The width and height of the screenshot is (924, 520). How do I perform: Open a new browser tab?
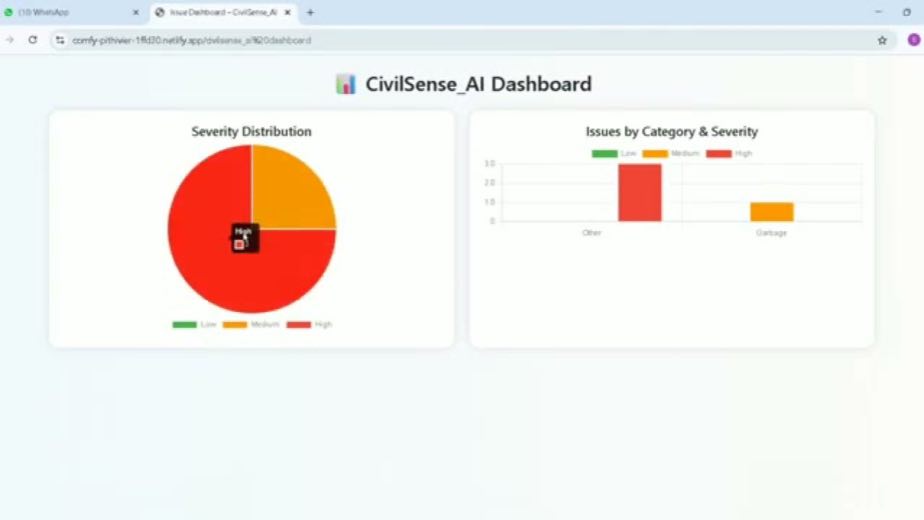pyautogui.click(x=311, y=12)
